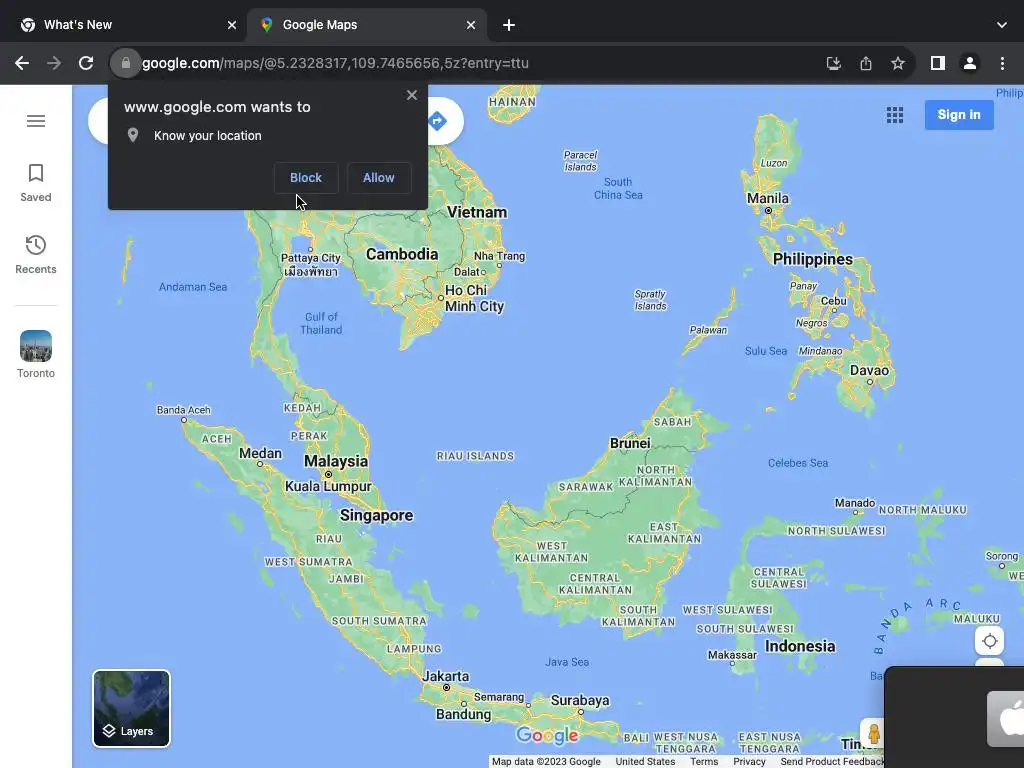Click the site lock icon
The height and width of the screenshot is (768, 1024).
[125, 63]
